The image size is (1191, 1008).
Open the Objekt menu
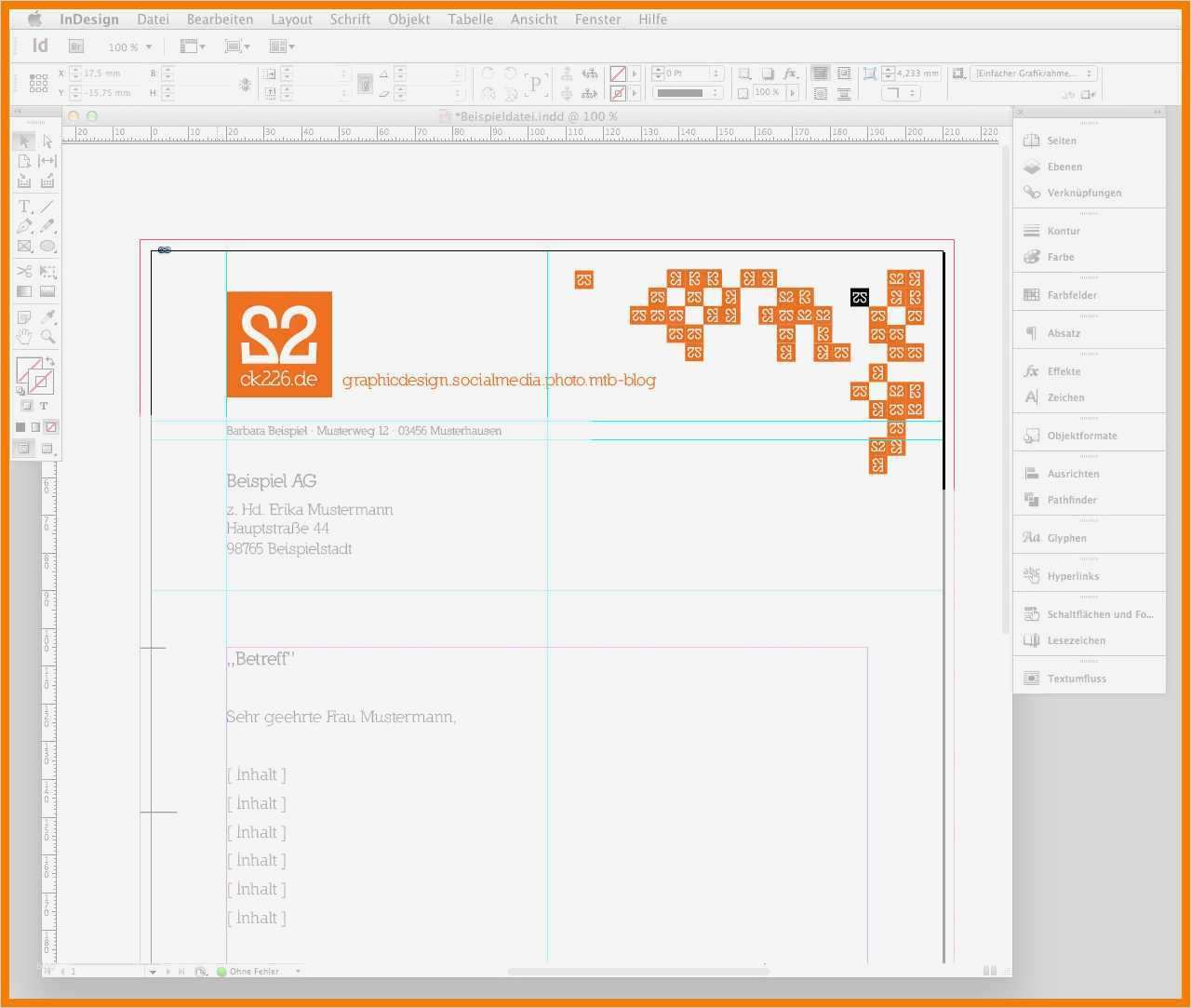click(x=409, y=19)
